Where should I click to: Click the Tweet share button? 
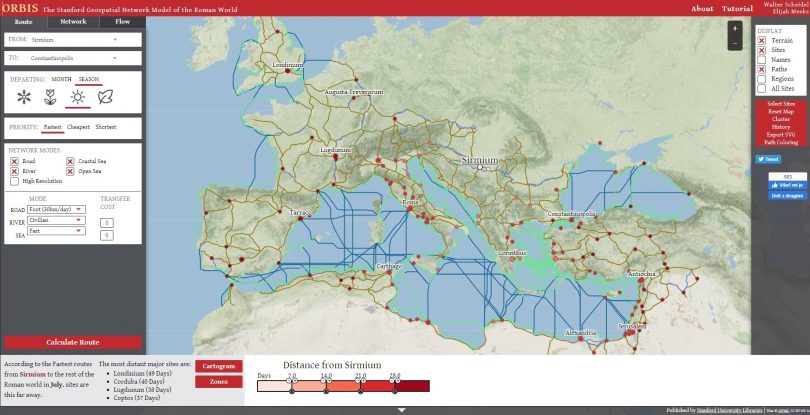tap(768, 159)
